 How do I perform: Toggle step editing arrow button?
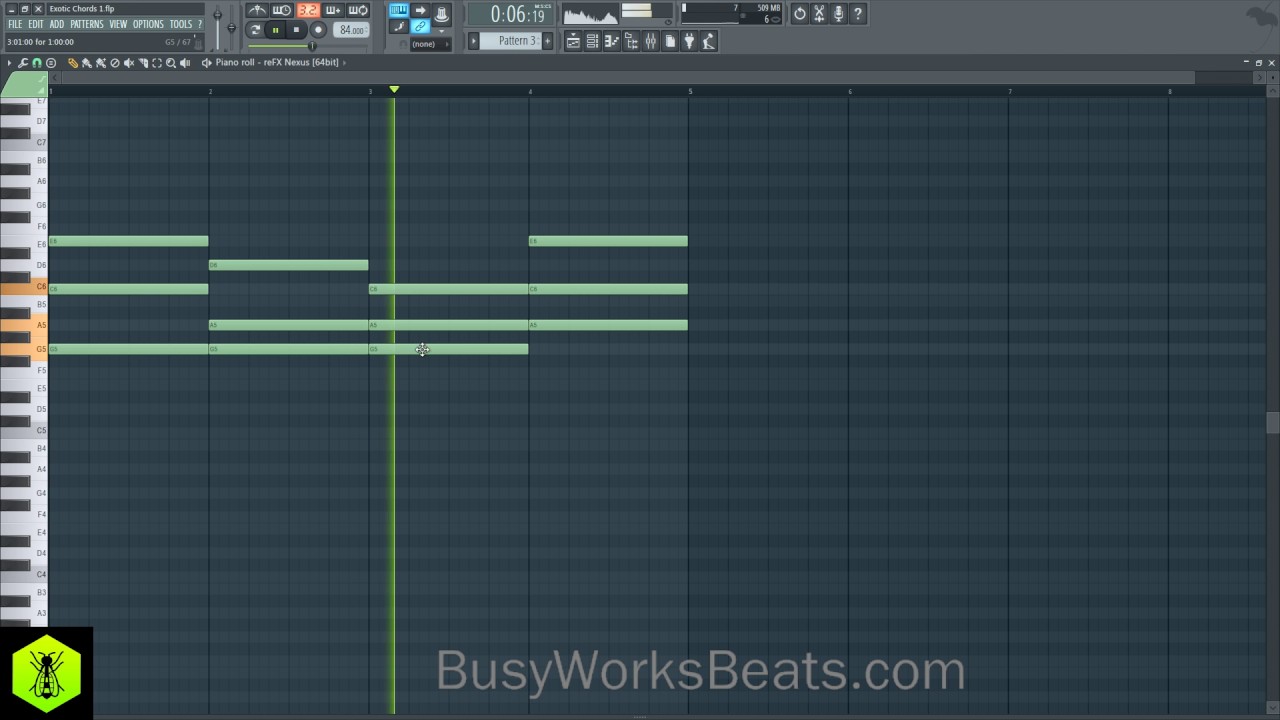pyautogui.click(x=420, y=10)
